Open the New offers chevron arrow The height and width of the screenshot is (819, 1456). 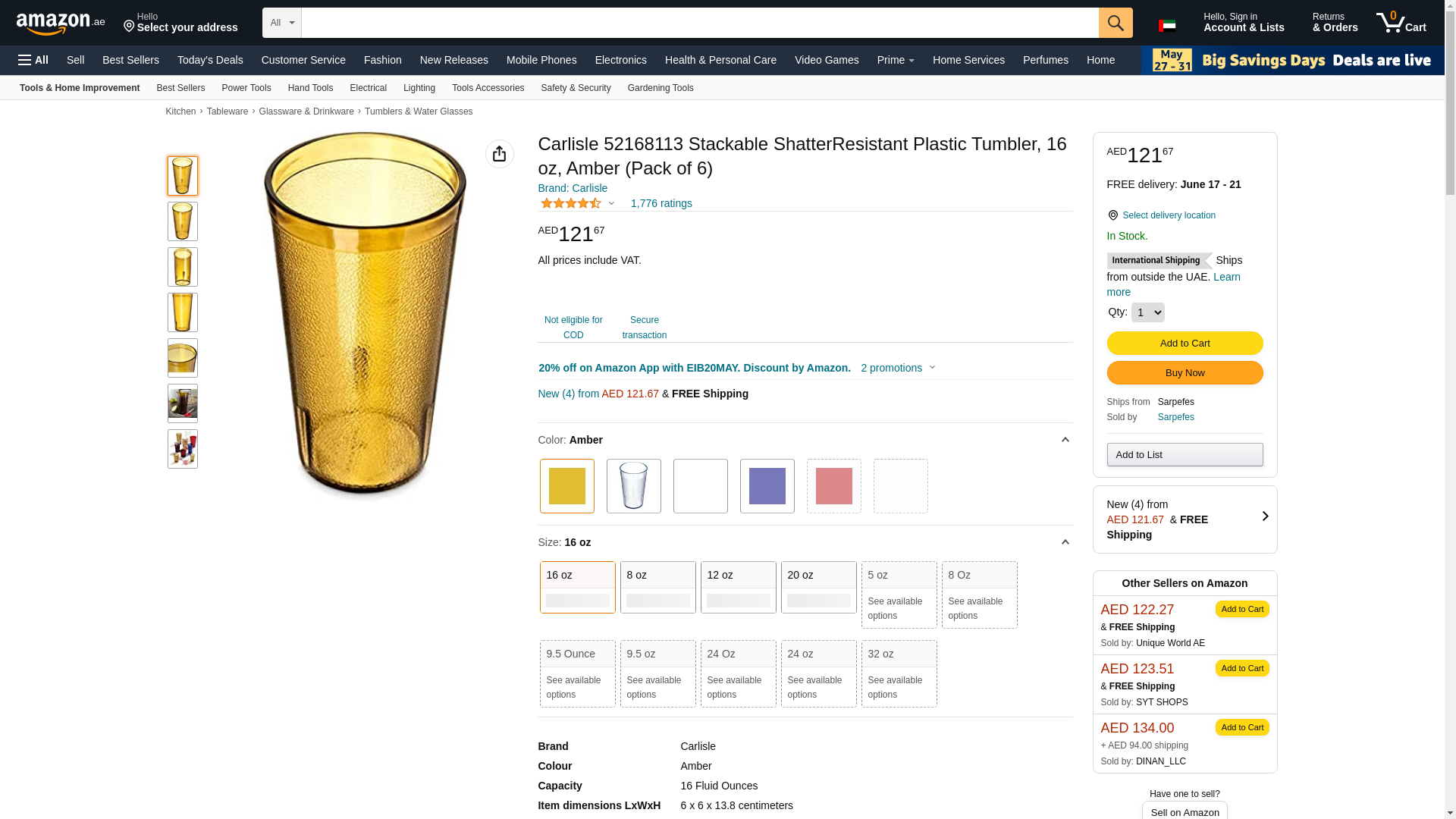click(x=1265, y=516)
